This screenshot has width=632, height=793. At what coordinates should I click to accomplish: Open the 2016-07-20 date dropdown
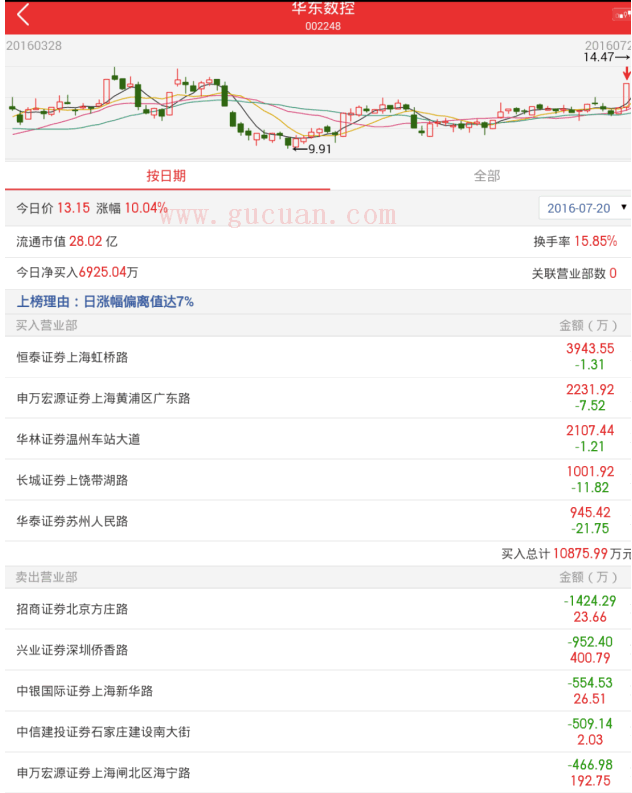(585, 208)
